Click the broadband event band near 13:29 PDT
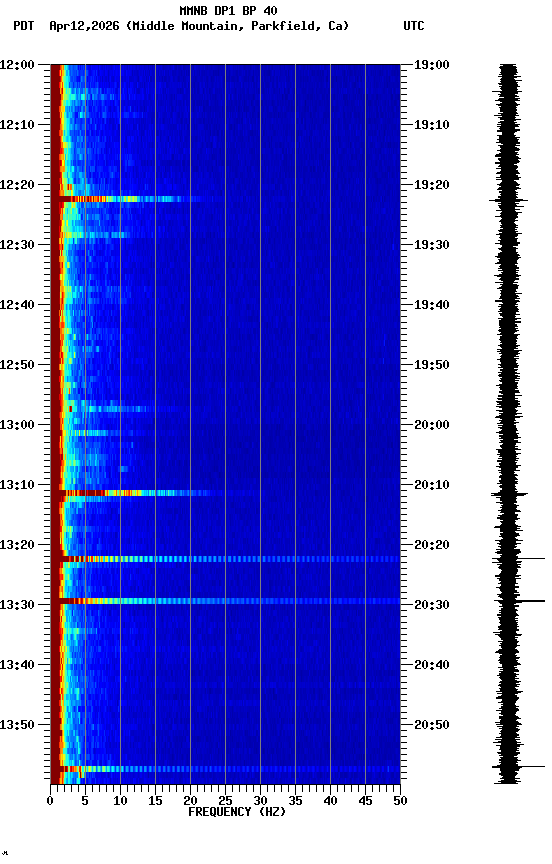Viewport: 552px width, 864px height. (225, 602)
